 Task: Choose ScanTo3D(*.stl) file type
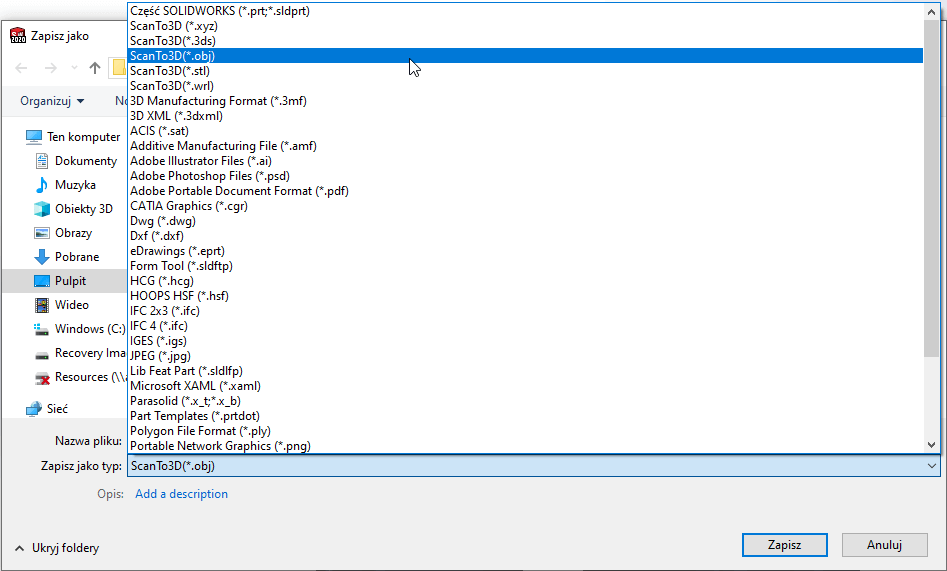(x=525, y=71)
